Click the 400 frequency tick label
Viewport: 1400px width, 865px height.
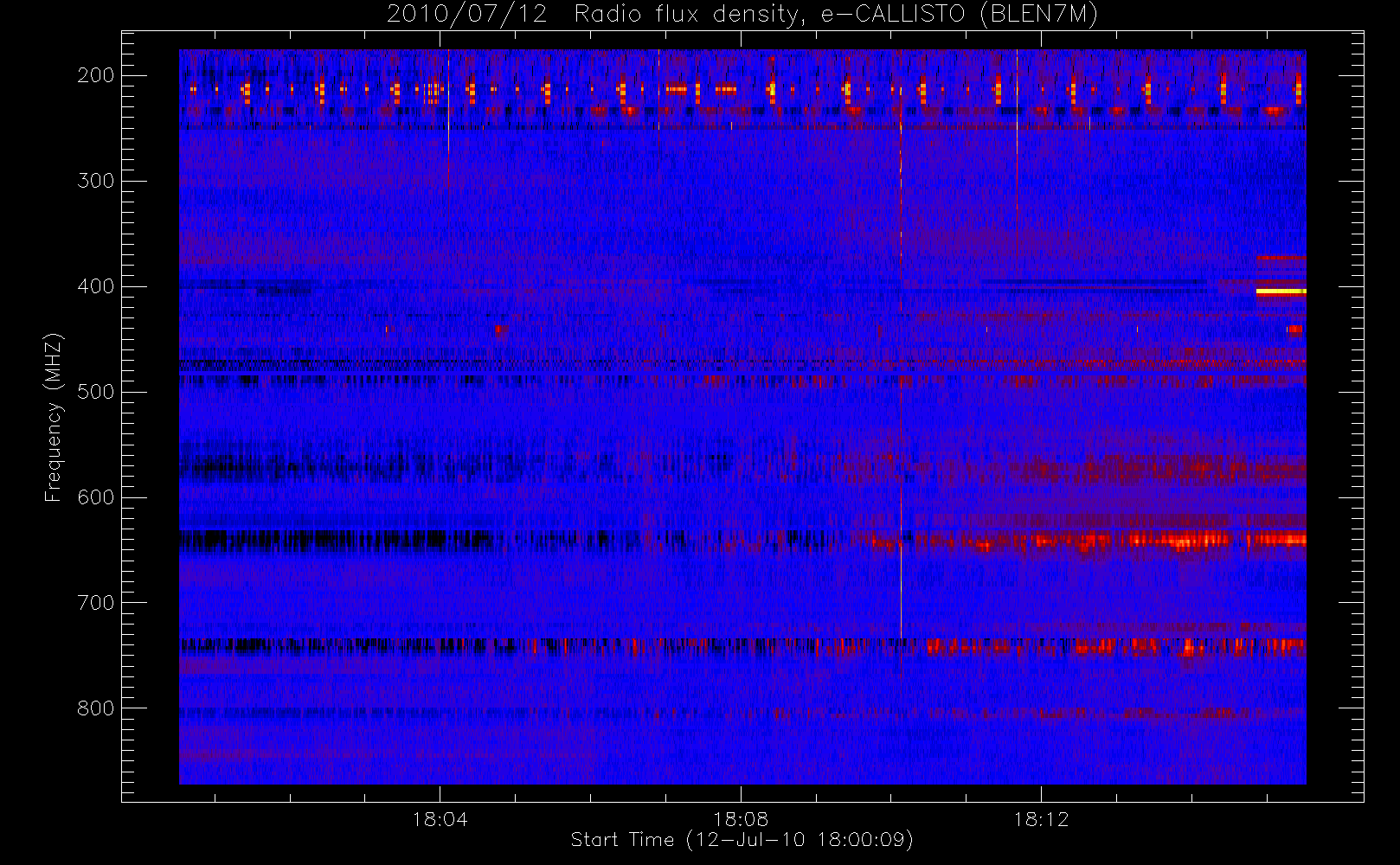point(95,286)
